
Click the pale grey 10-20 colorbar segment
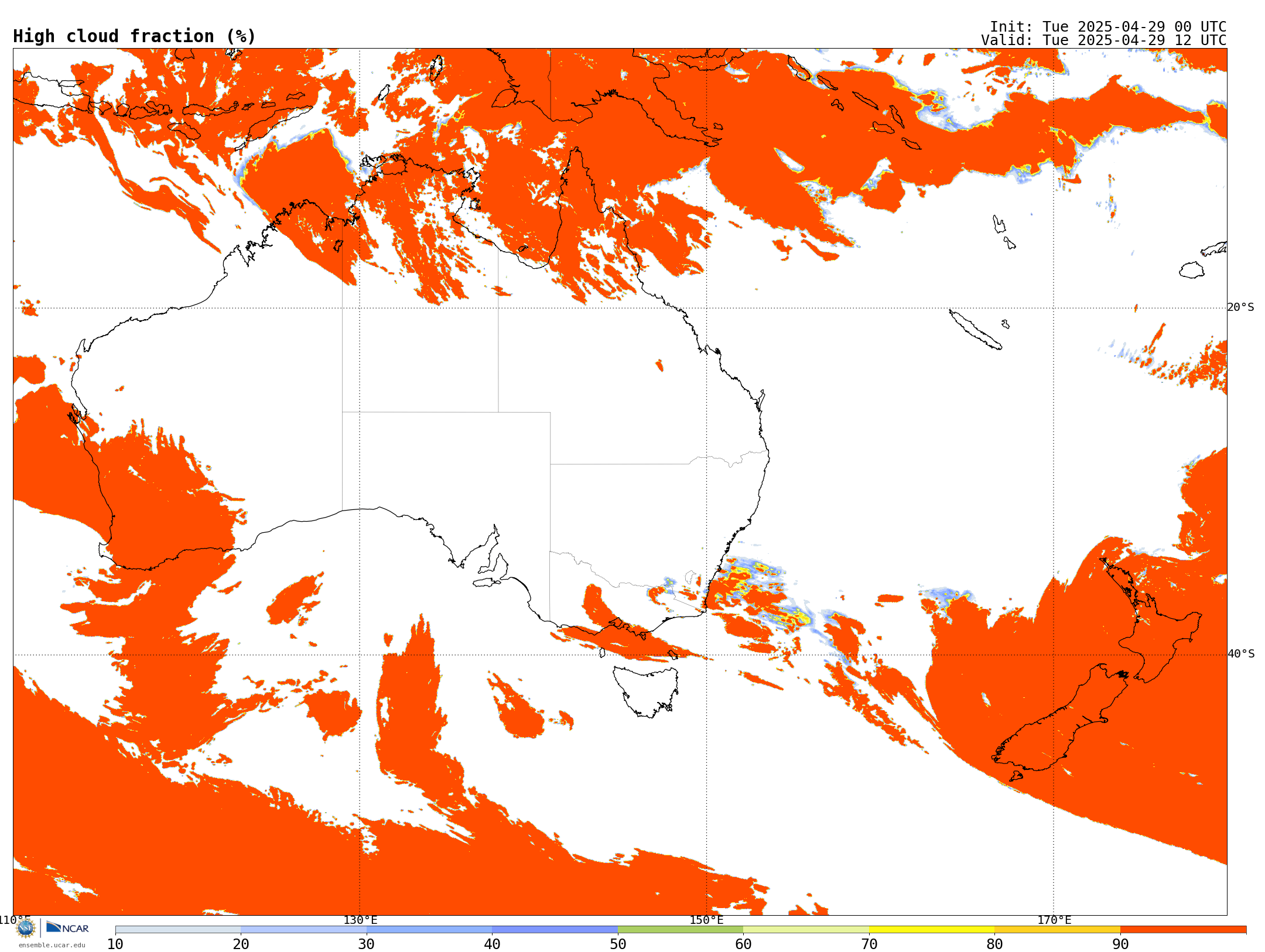tap(178, 930)
